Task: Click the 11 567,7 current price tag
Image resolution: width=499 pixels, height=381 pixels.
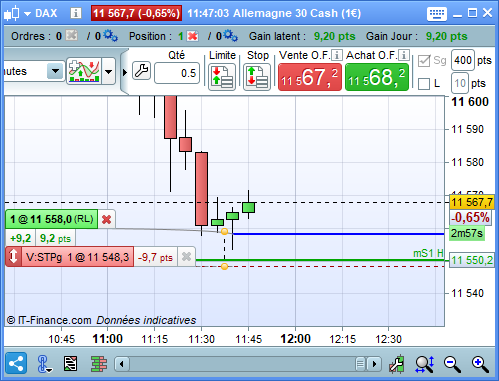Action: pos(472,202)
